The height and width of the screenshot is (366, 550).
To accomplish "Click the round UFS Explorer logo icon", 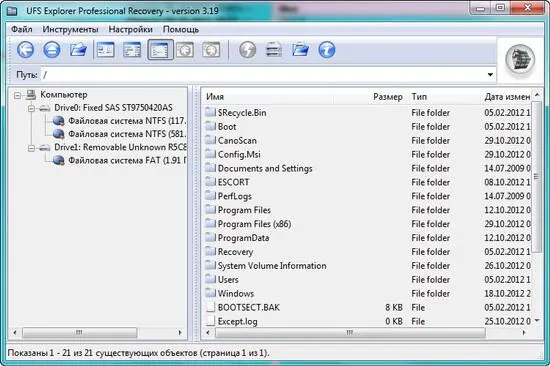I will click(x=520, y=60).
